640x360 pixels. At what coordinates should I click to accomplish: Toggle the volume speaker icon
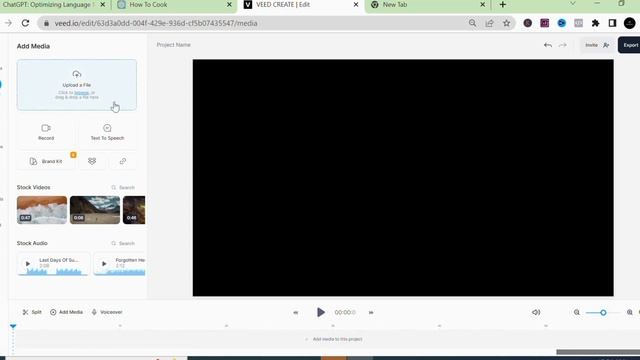point(536,312)
